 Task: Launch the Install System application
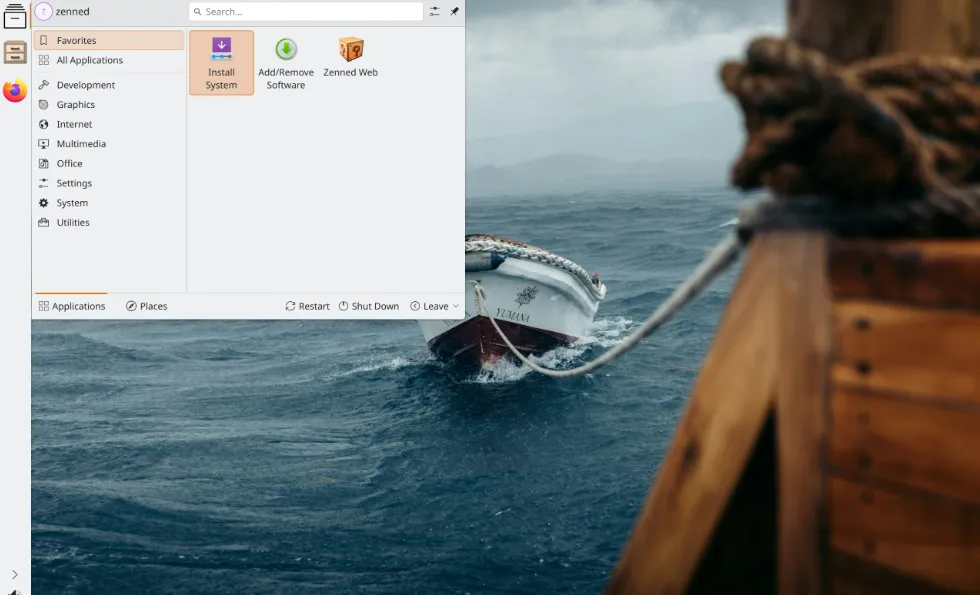221,62
